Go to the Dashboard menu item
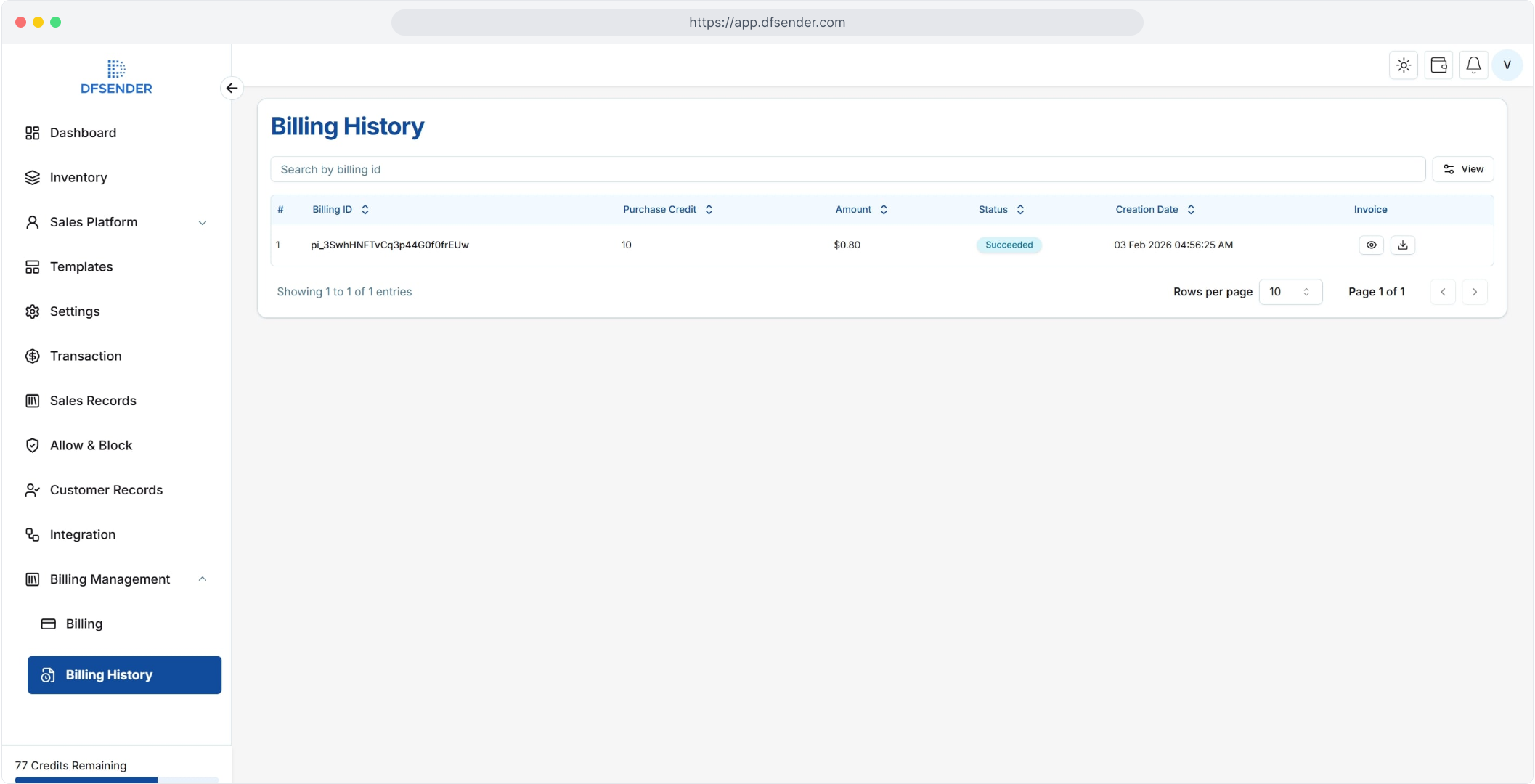Screen dimensions: 1535x784 point(83,133)
